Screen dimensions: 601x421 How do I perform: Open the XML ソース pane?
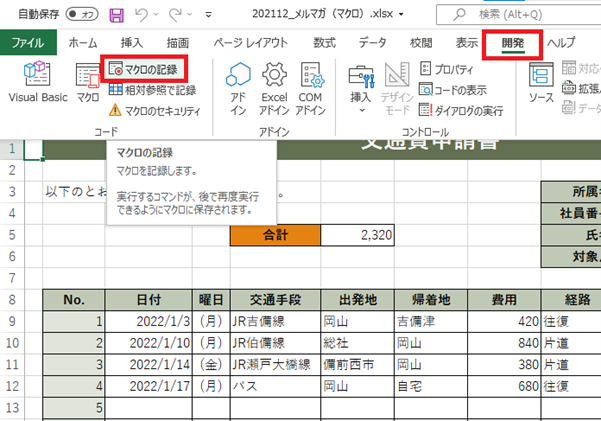(x=541, y=83)
